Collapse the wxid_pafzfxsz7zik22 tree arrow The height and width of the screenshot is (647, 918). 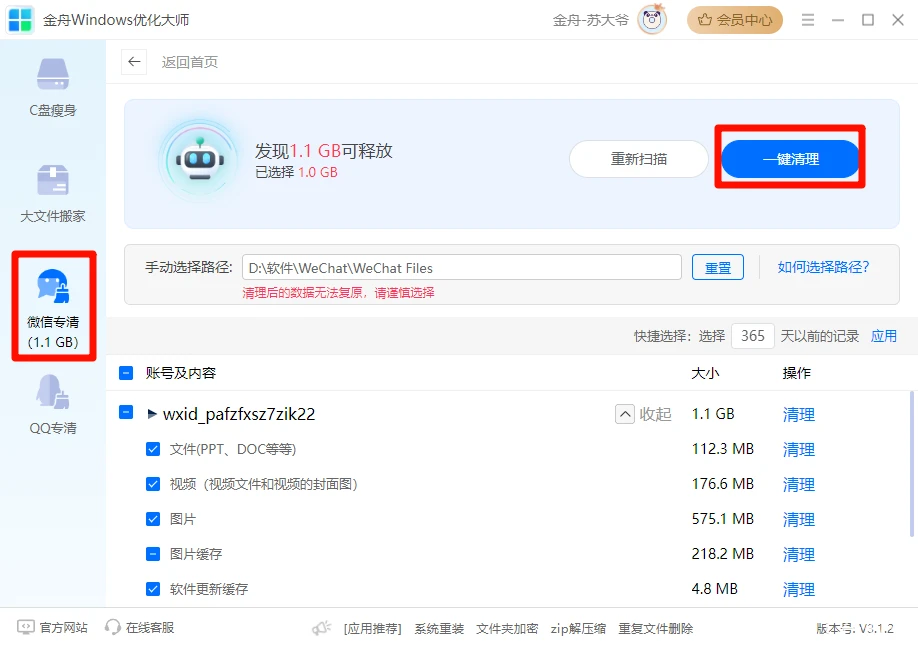pyautogui.click(x=152, y=414)
